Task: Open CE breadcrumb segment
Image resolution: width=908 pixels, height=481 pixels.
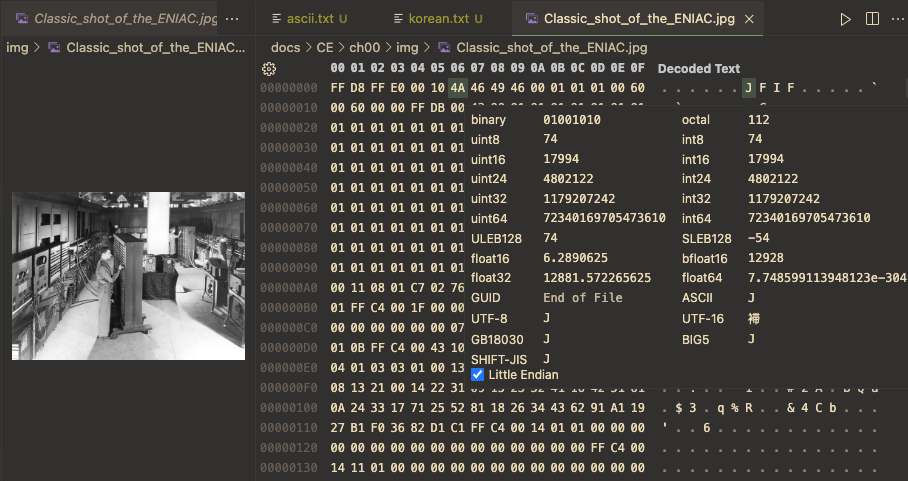Action: [324, 47]
